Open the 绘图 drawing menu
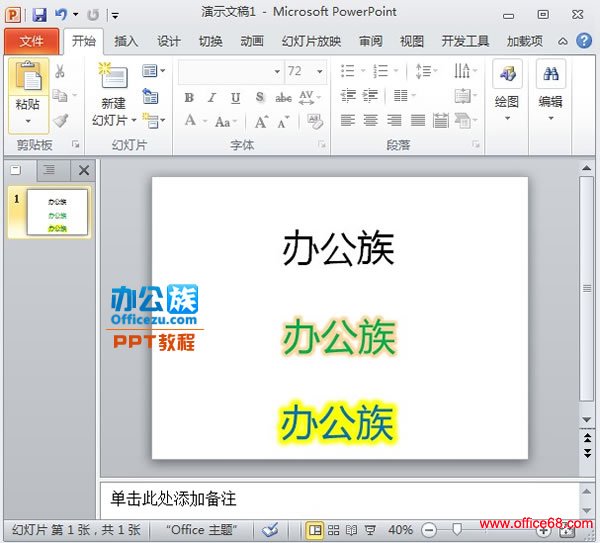The height and width of the screenshot is (543, 600). (507, 91)
